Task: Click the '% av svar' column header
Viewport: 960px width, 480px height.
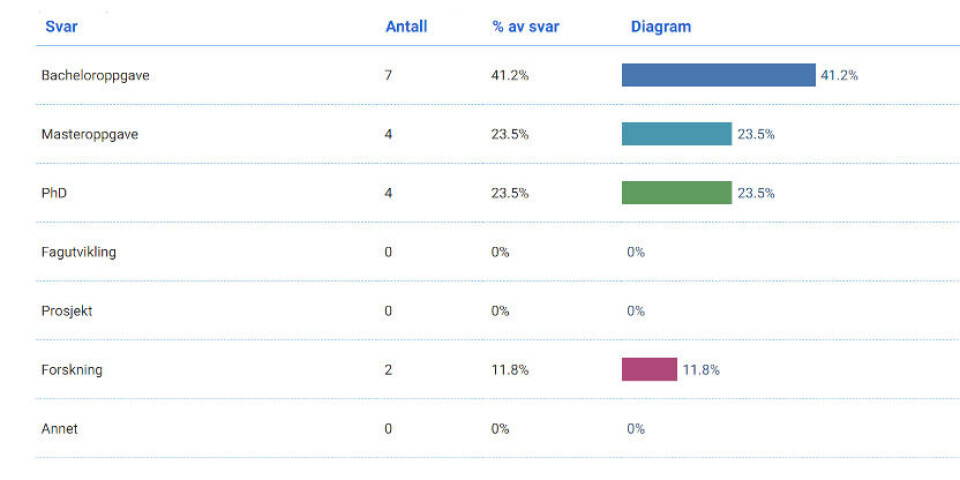Action: point(525,27)
